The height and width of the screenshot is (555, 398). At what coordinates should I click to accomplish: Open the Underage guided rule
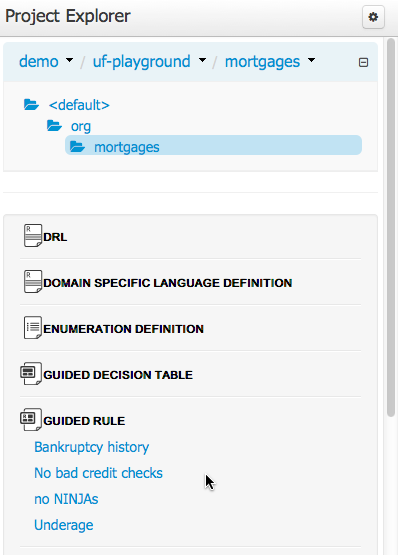[63, 525]
